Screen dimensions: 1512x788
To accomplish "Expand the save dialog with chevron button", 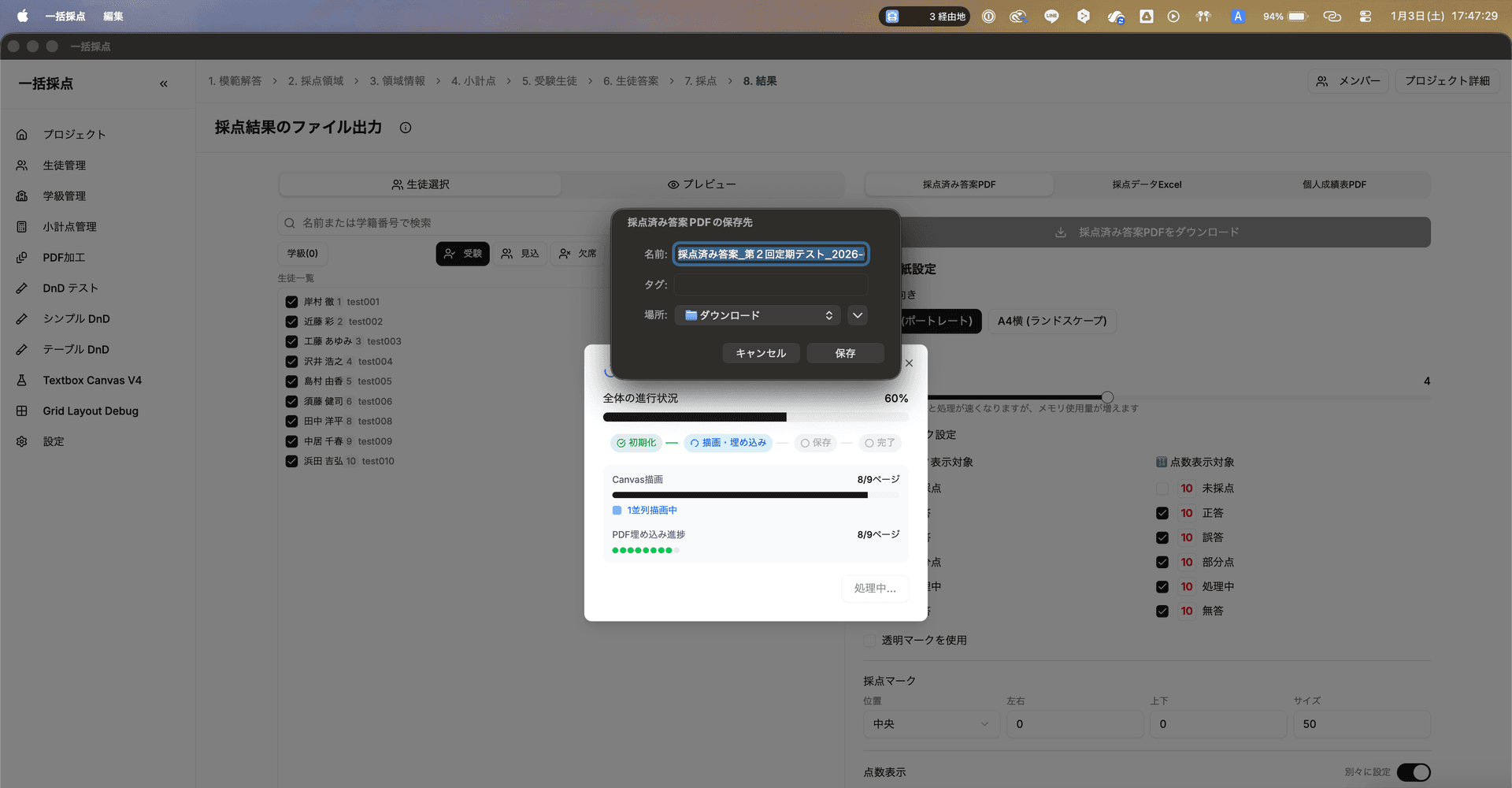I will (x=858, y=315).
